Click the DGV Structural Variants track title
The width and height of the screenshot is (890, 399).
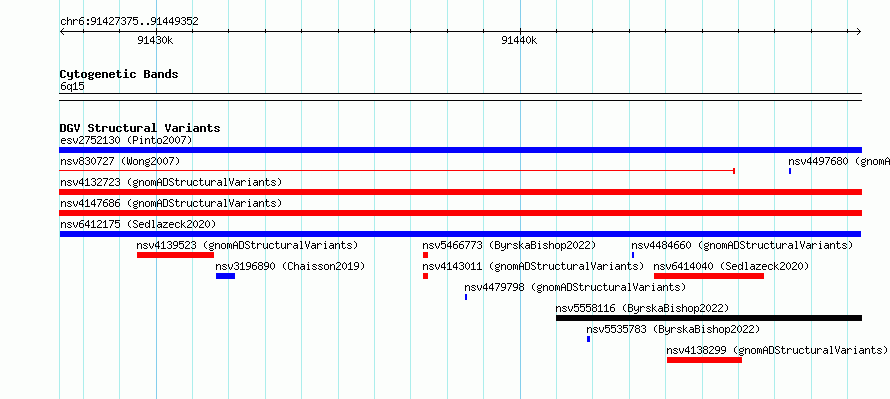point(140,128)
